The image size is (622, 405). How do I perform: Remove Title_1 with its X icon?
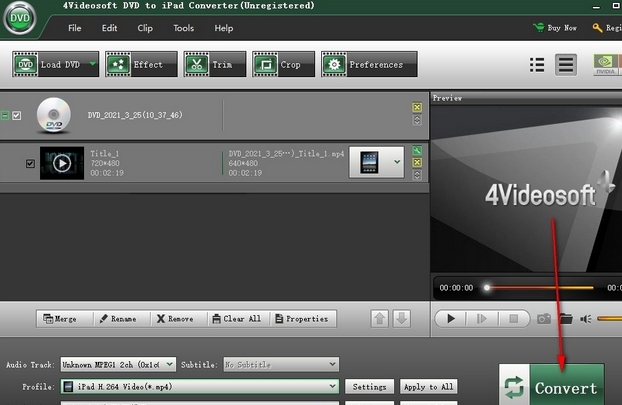pyautogui.click(x=417, y=162)
